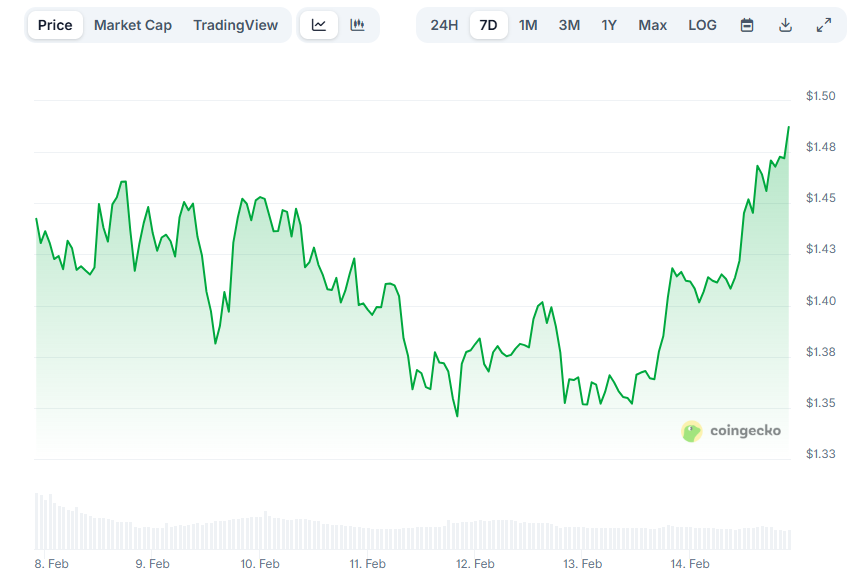Open the Price tab
853x581 pixels.
pos(53,25)
